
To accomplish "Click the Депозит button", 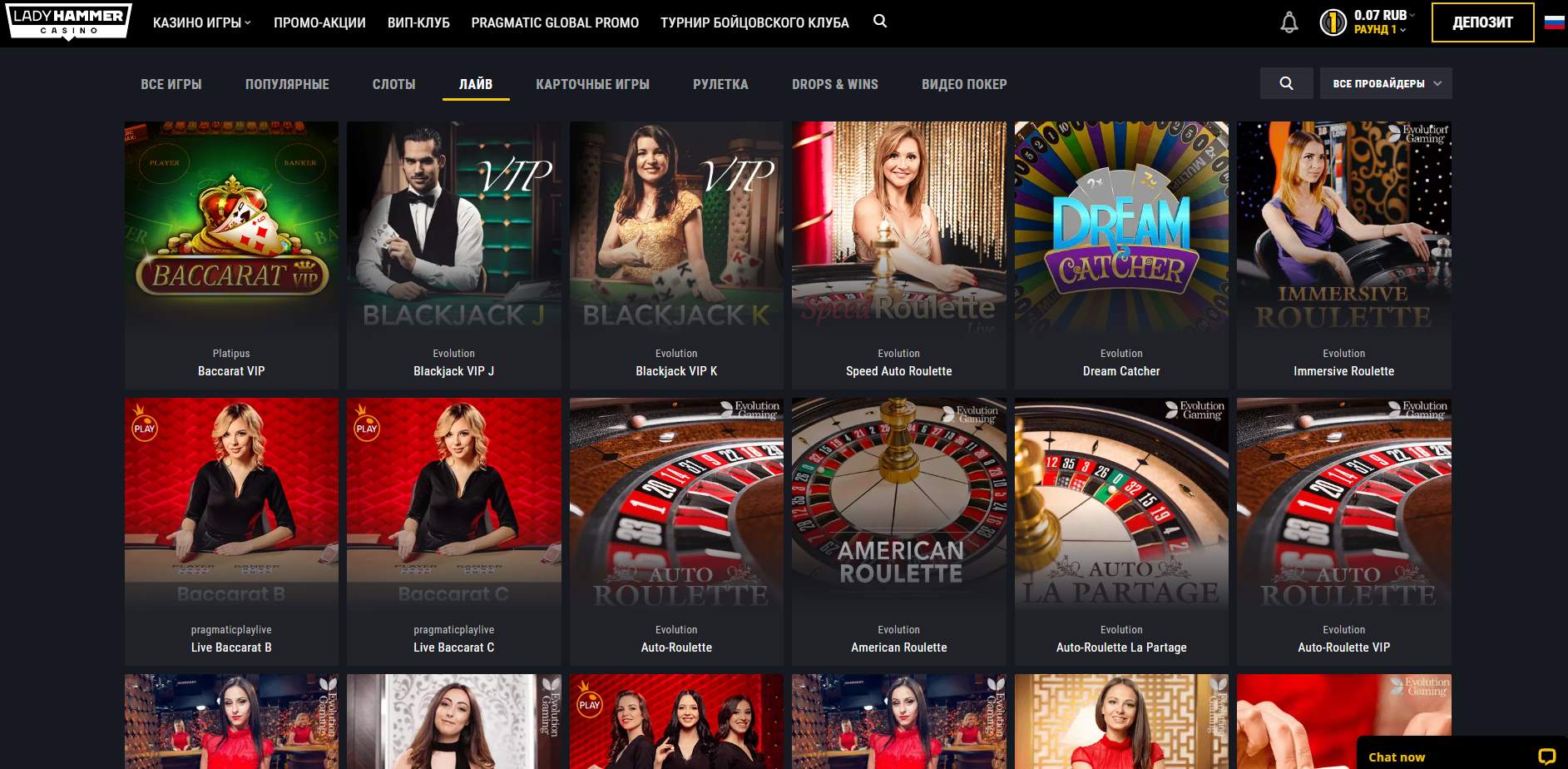I will pyautogui.click(x=1482, y=22).
